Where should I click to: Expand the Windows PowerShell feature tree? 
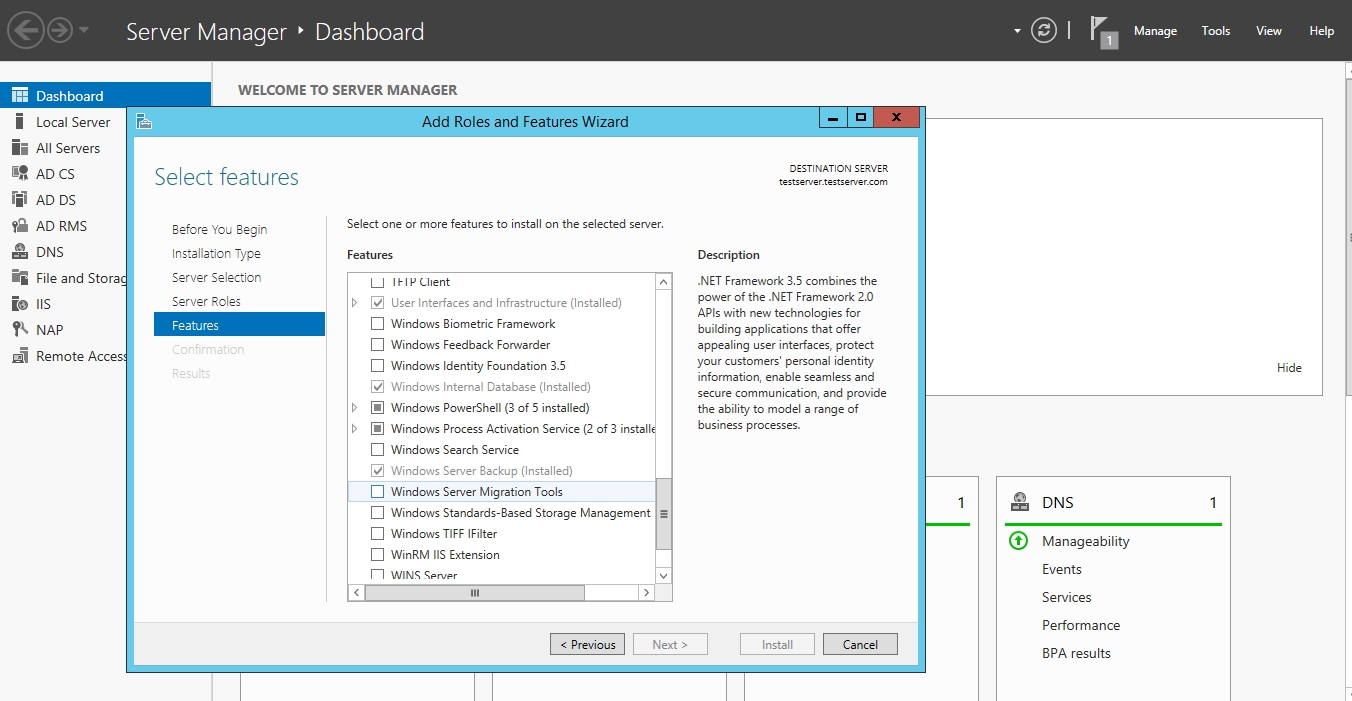pos(354,408)
